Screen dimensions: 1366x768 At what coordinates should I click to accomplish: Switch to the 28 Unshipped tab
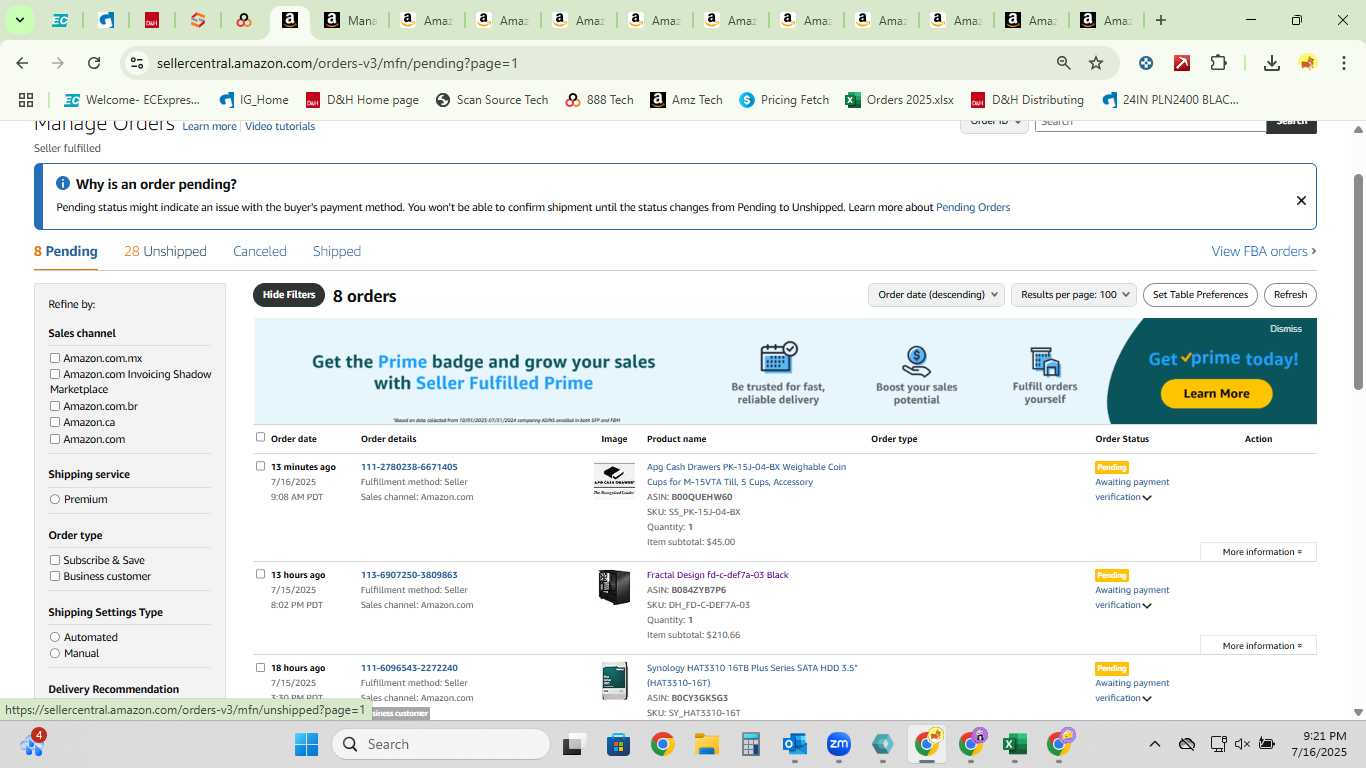point(165,251)
